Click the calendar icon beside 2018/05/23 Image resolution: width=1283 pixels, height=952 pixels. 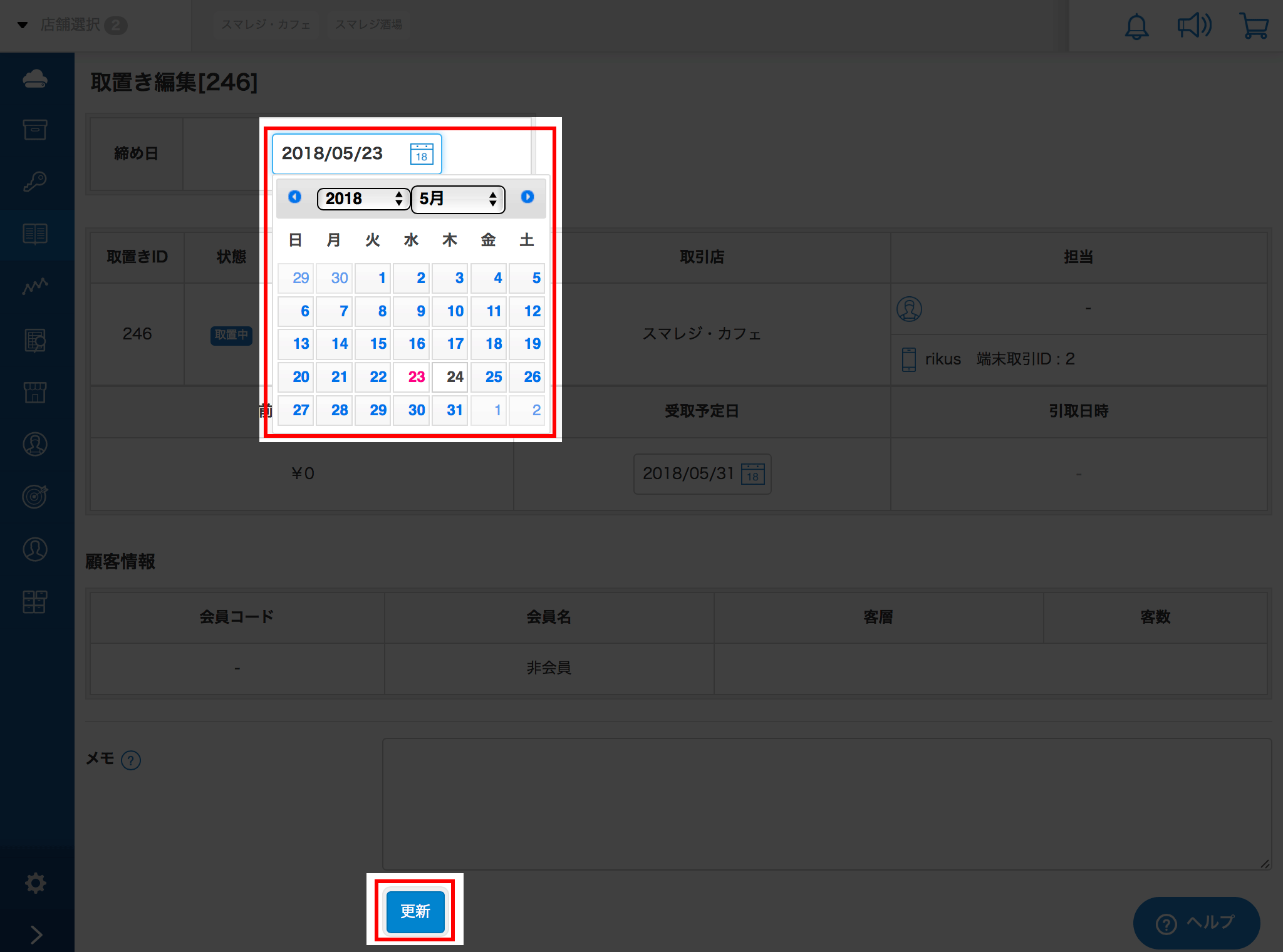click(422, 153)
